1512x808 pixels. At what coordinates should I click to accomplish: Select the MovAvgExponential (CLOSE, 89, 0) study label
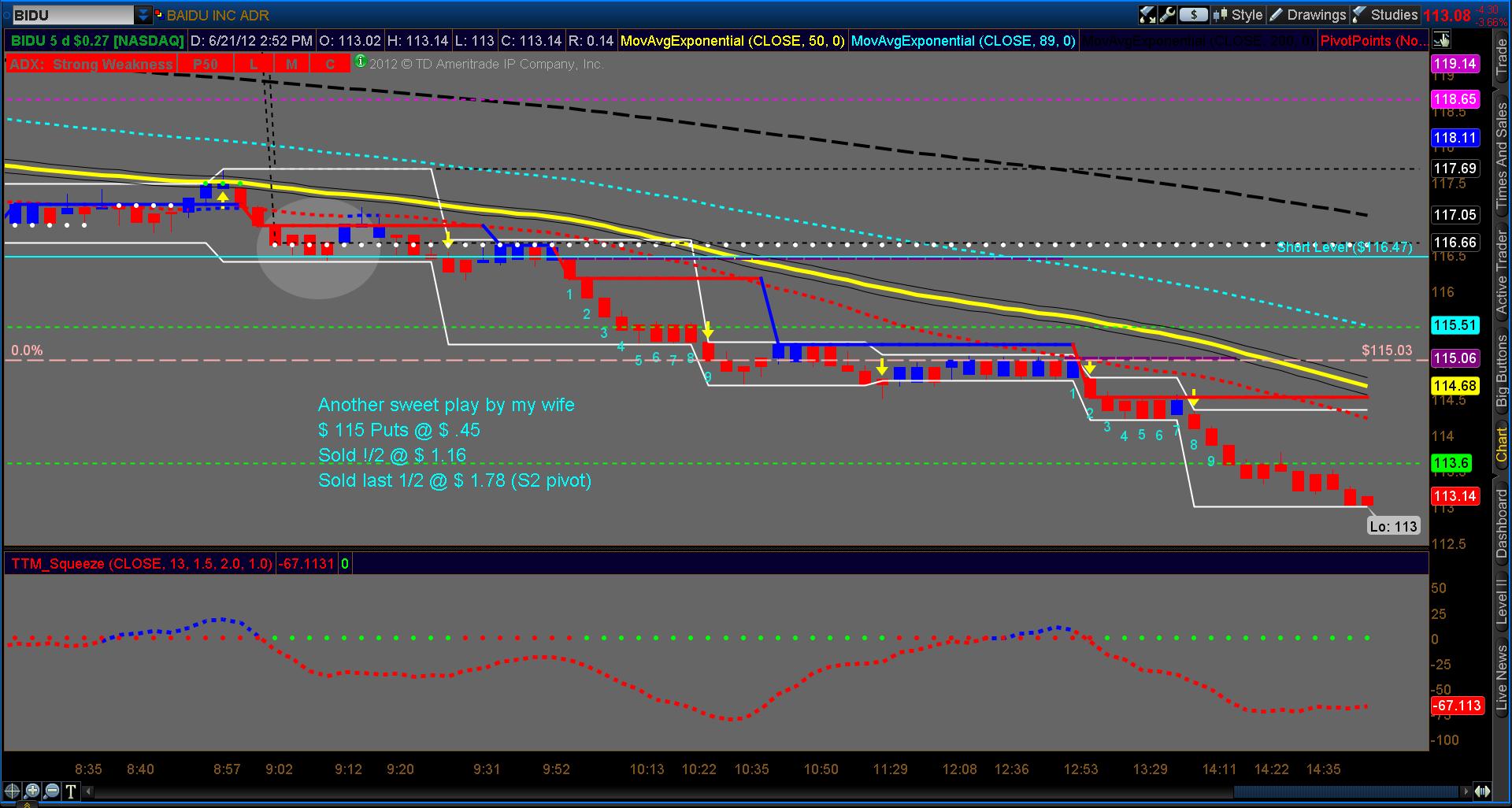pyautogui.click(x=963, y=41)
